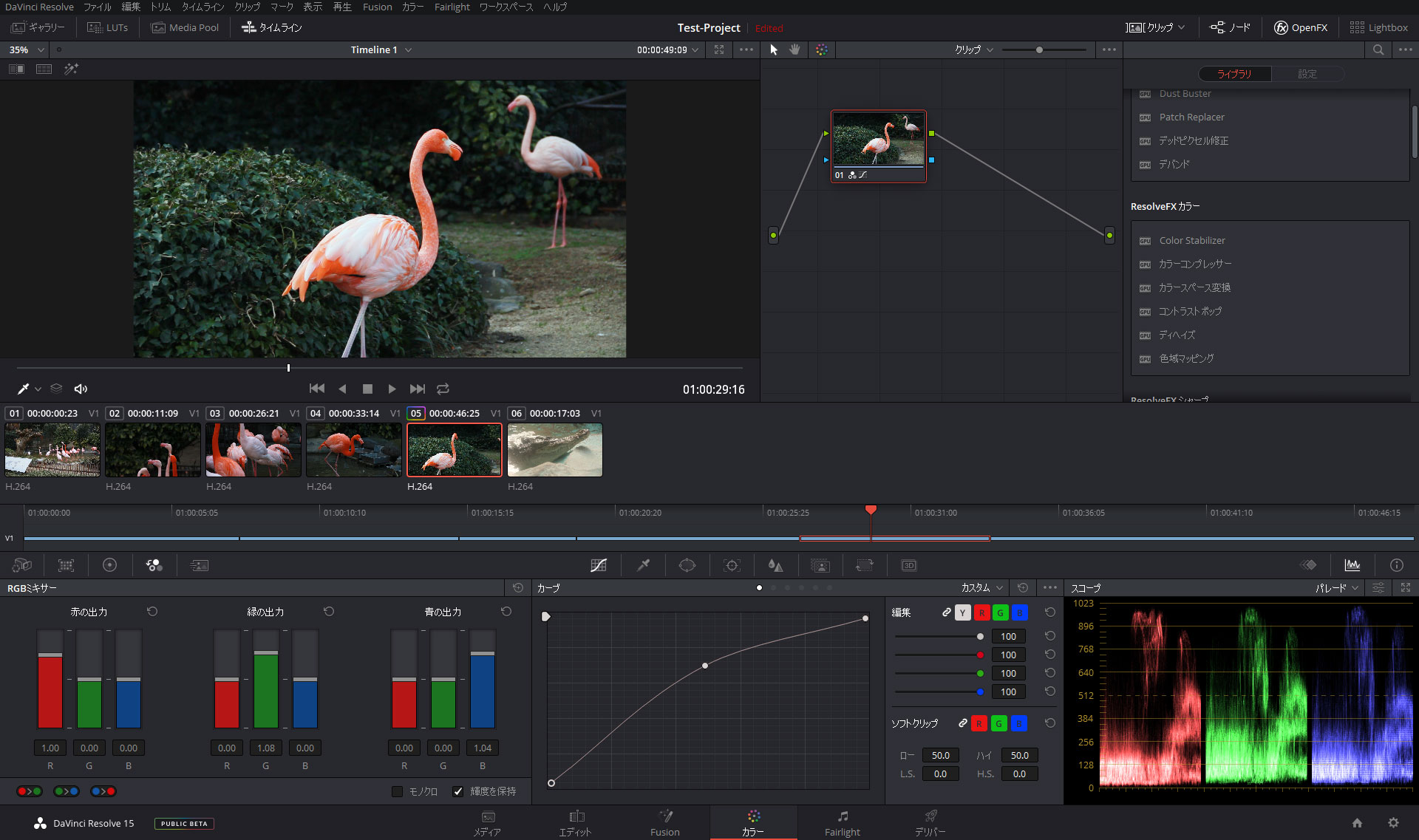Show the Info panel
Screen dimensions: 1419x840
coord(1396,565)
